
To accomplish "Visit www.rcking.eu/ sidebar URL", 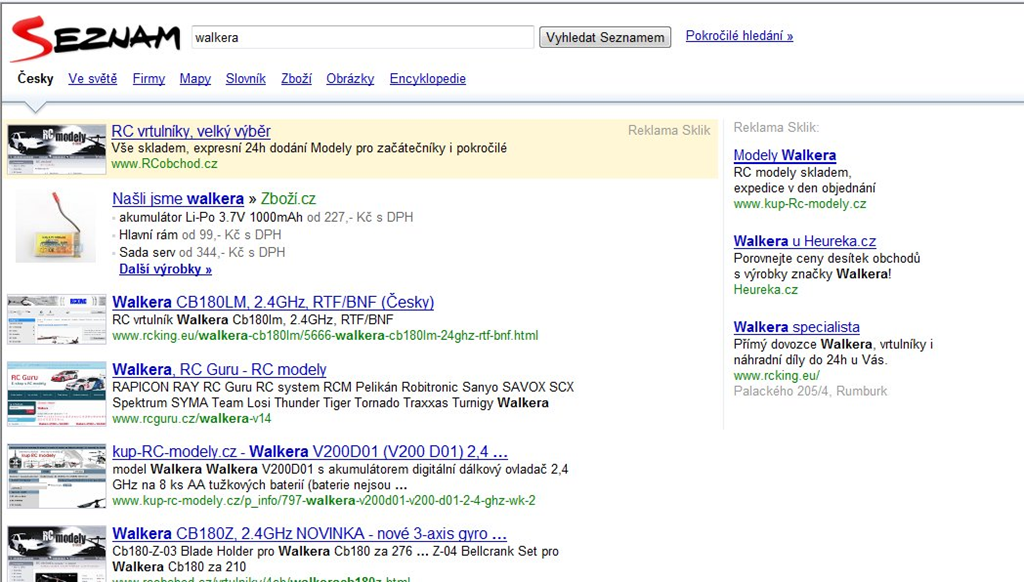I will pos(776,376).
